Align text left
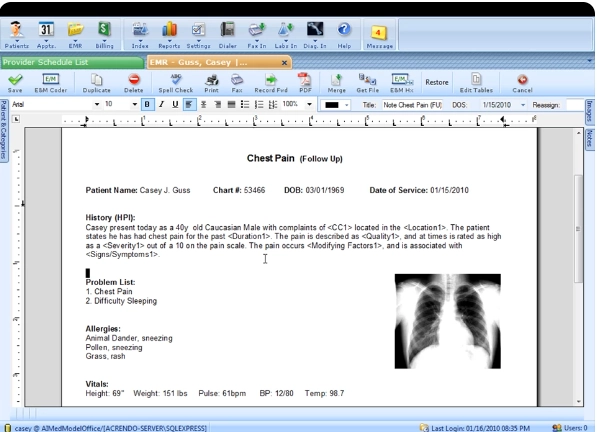597x432 pixels. [189, 104]
